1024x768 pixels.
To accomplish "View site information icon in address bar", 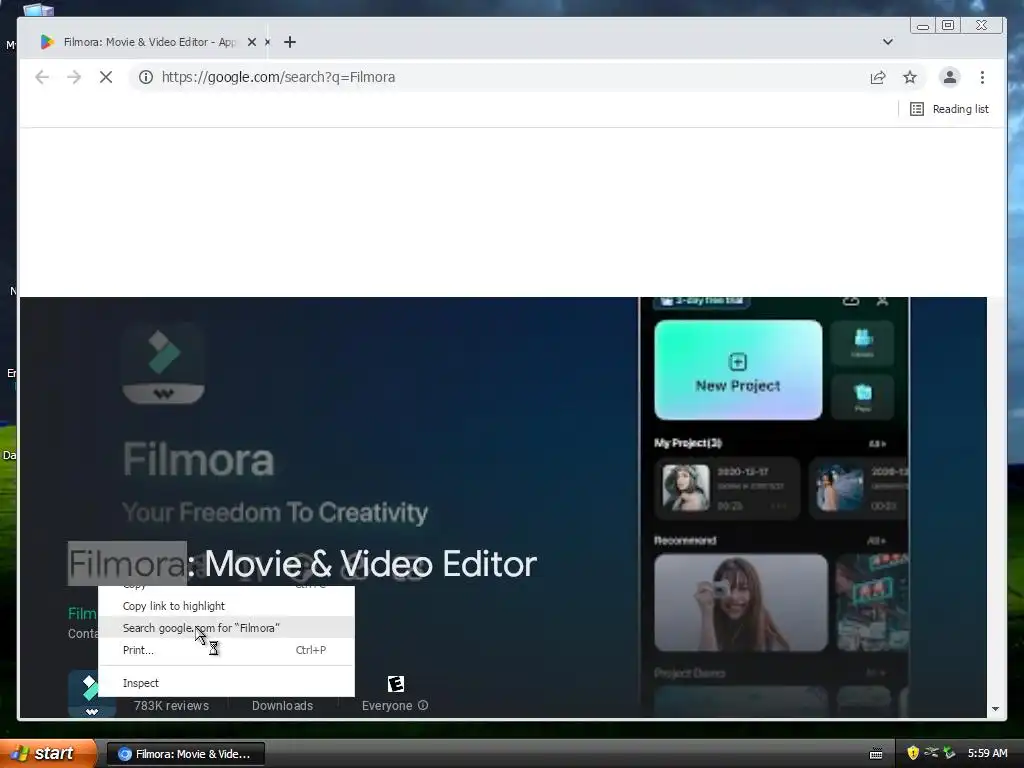I will click(x=146, y=77).
